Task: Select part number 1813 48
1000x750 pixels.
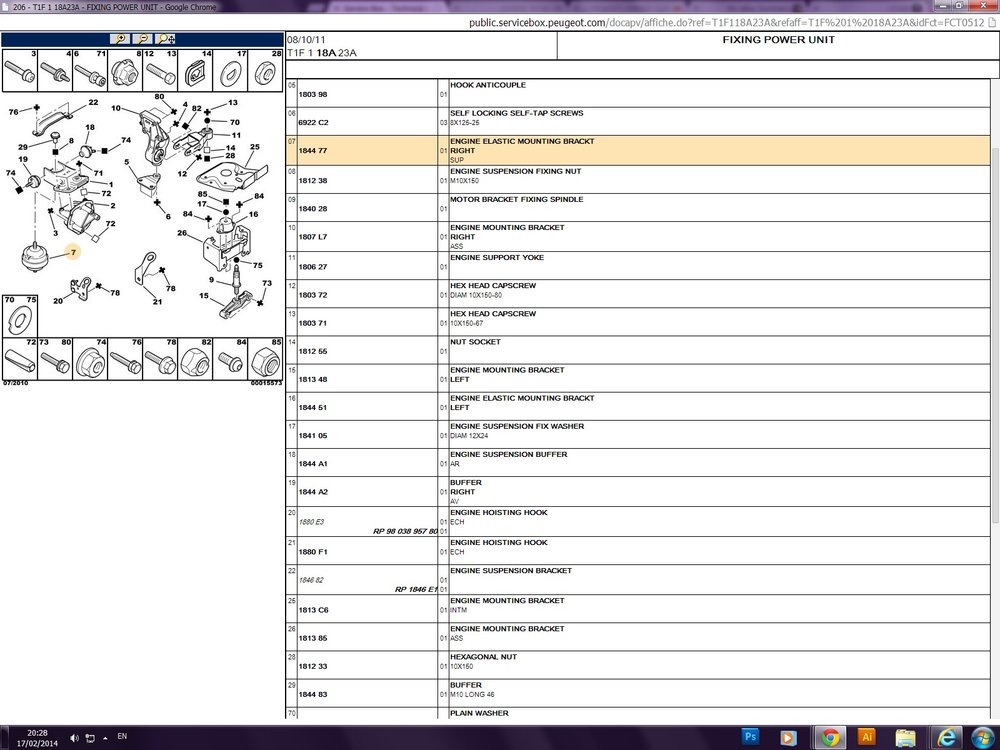Action: click(x=312, y=379)
